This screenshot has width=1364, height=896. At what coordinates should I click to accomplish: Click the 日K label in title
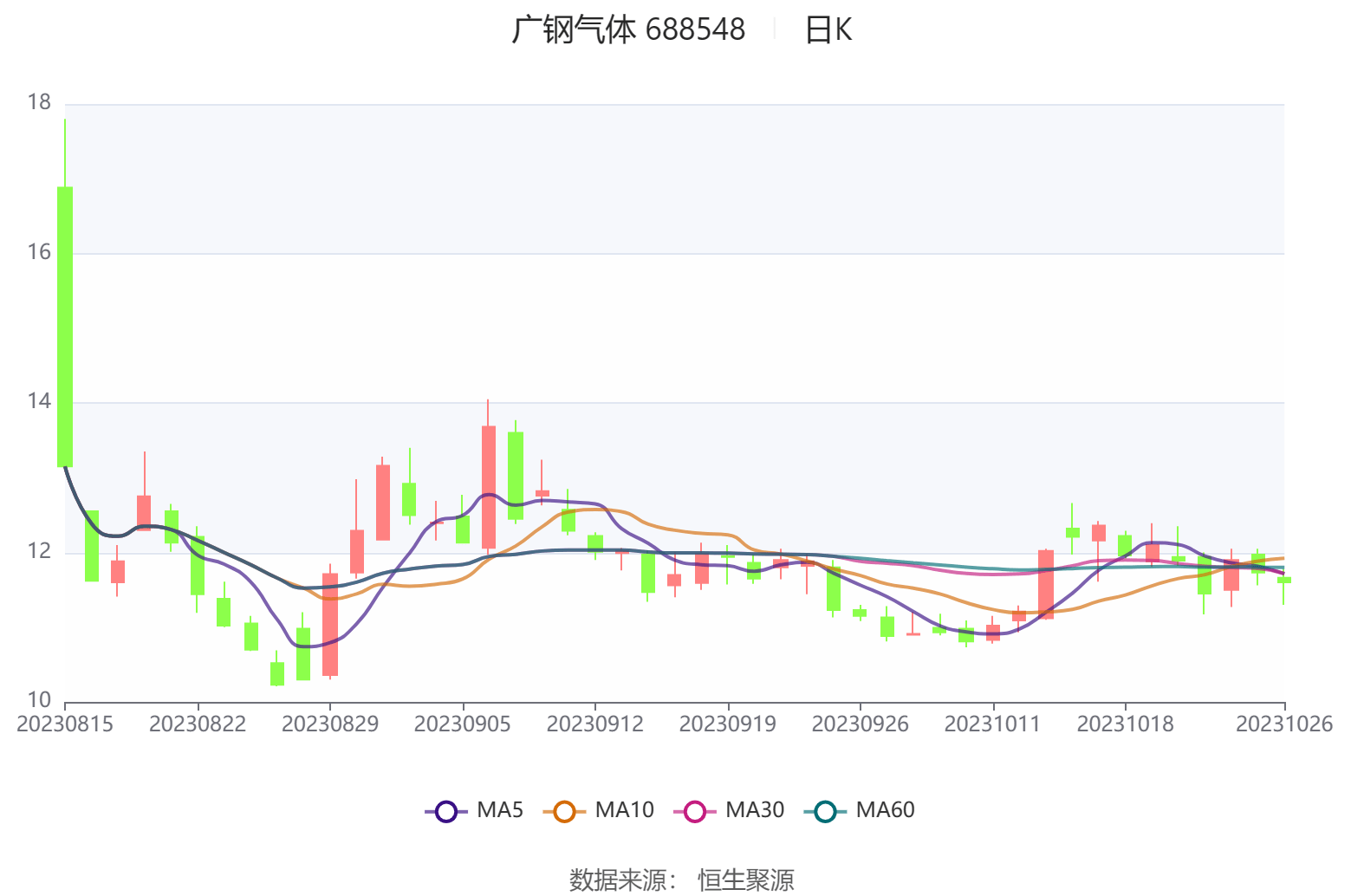[828, 30]
